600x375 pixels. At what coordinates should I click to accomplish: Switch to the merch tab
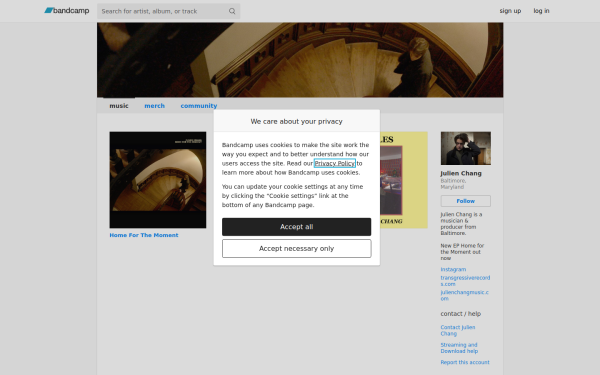154,106
